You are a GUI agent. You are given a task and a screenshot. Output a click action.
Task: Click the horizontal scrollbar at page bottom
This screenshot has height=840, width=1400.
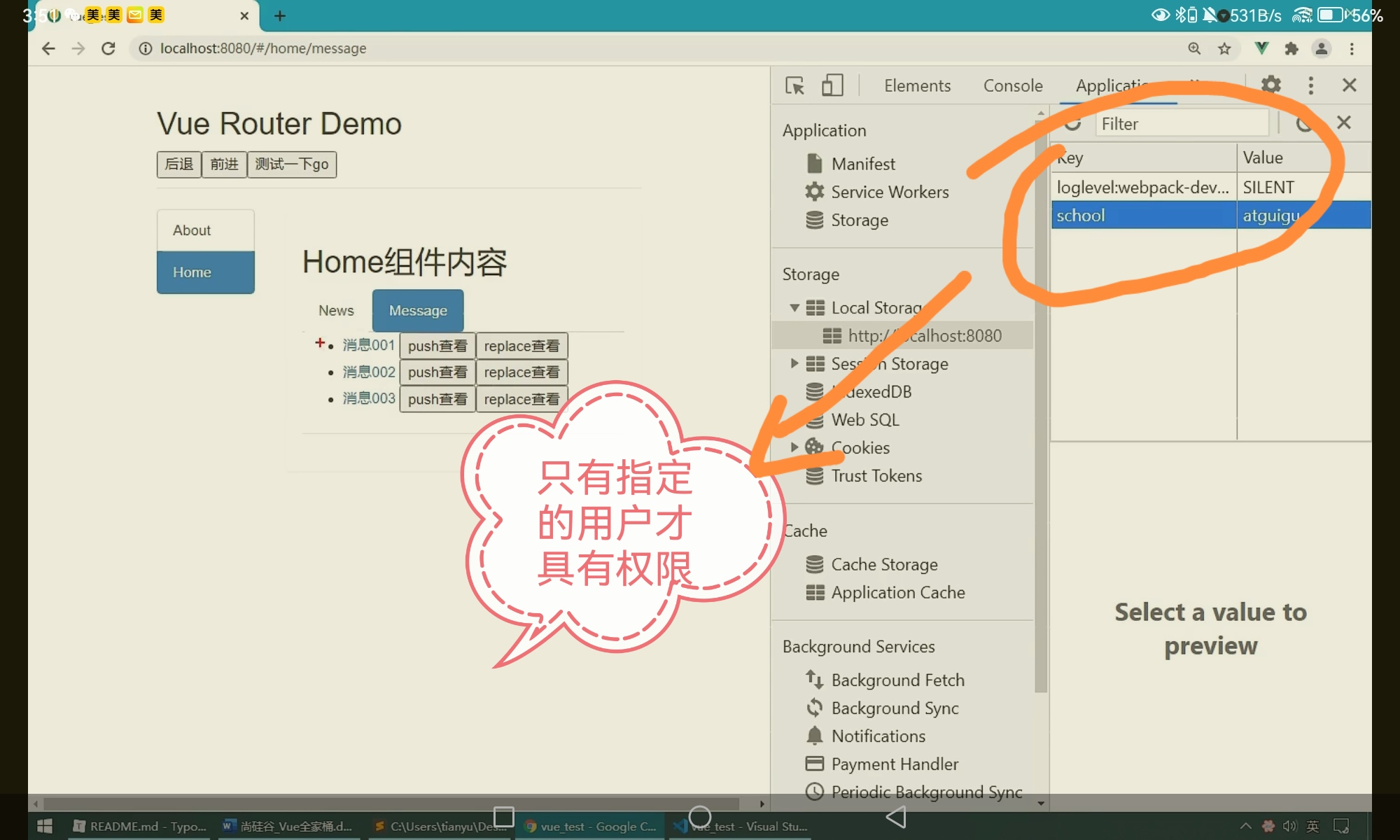click(392, 804)
